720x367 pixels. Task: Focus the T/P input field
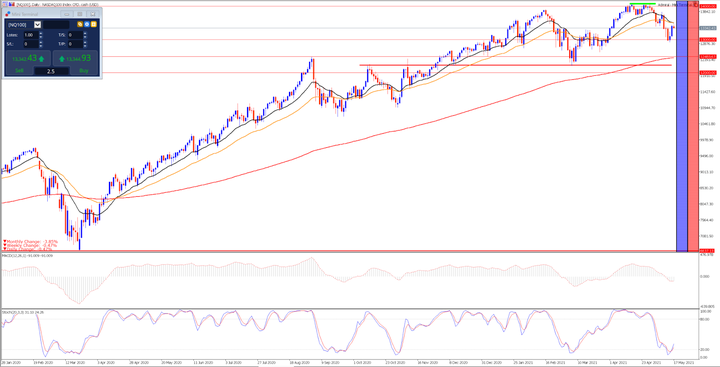point(75,44)
